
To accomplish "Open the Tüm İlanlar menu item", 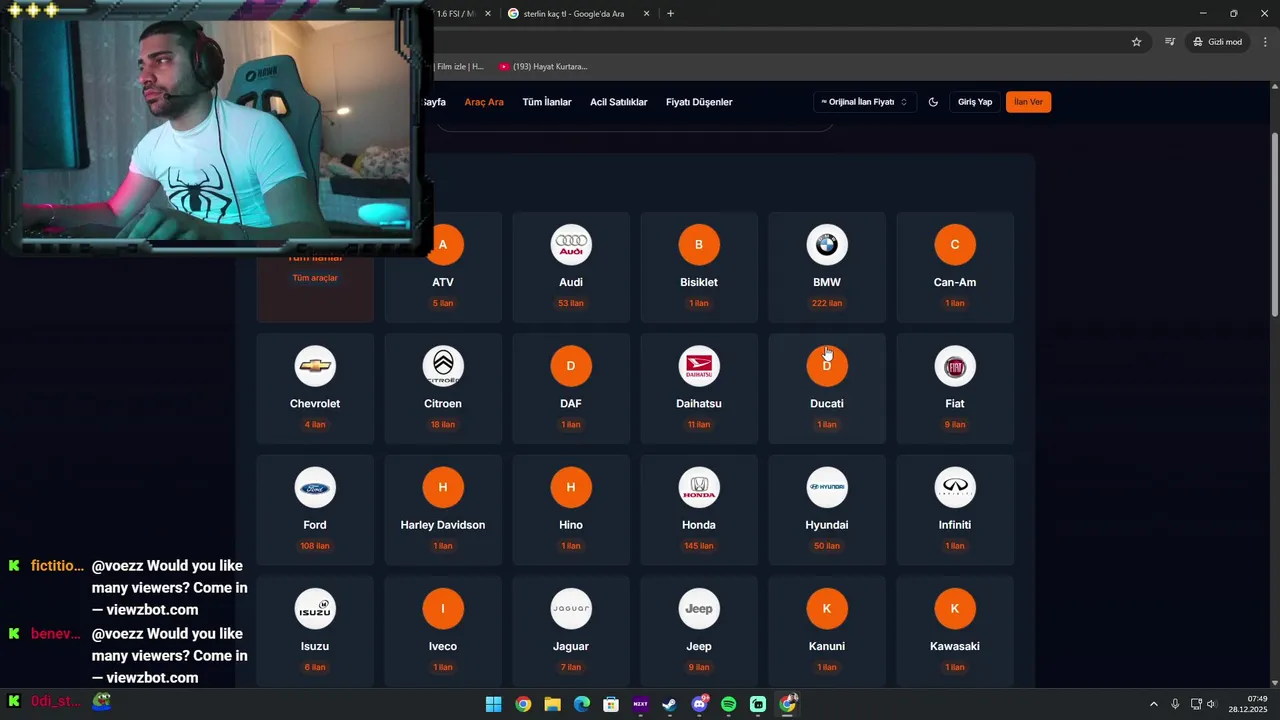I will 547,102.
